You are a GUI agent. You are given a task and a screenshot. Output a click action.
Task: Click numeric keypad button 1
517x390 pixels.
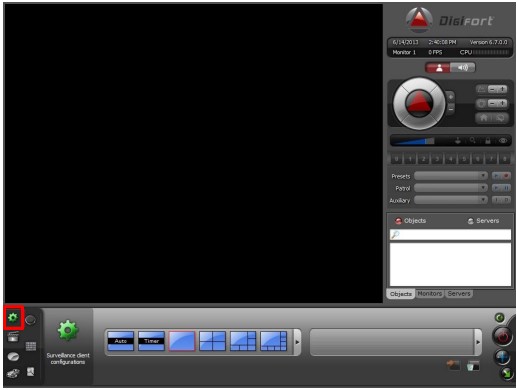coord(410,159)
